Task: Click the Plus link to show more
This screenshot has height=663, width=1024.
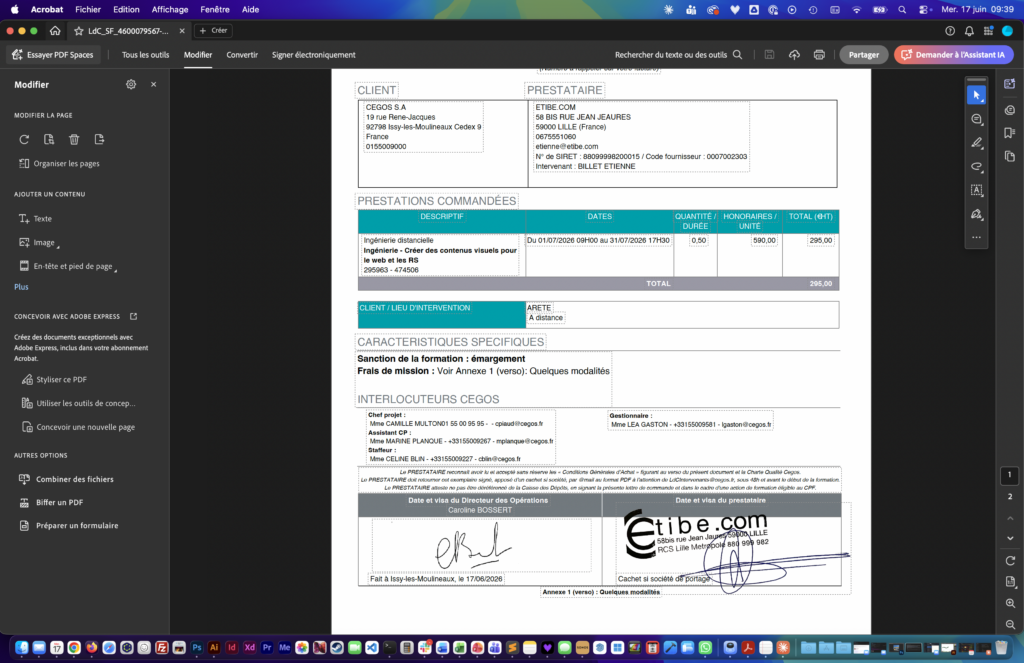Action: (21, 287)
